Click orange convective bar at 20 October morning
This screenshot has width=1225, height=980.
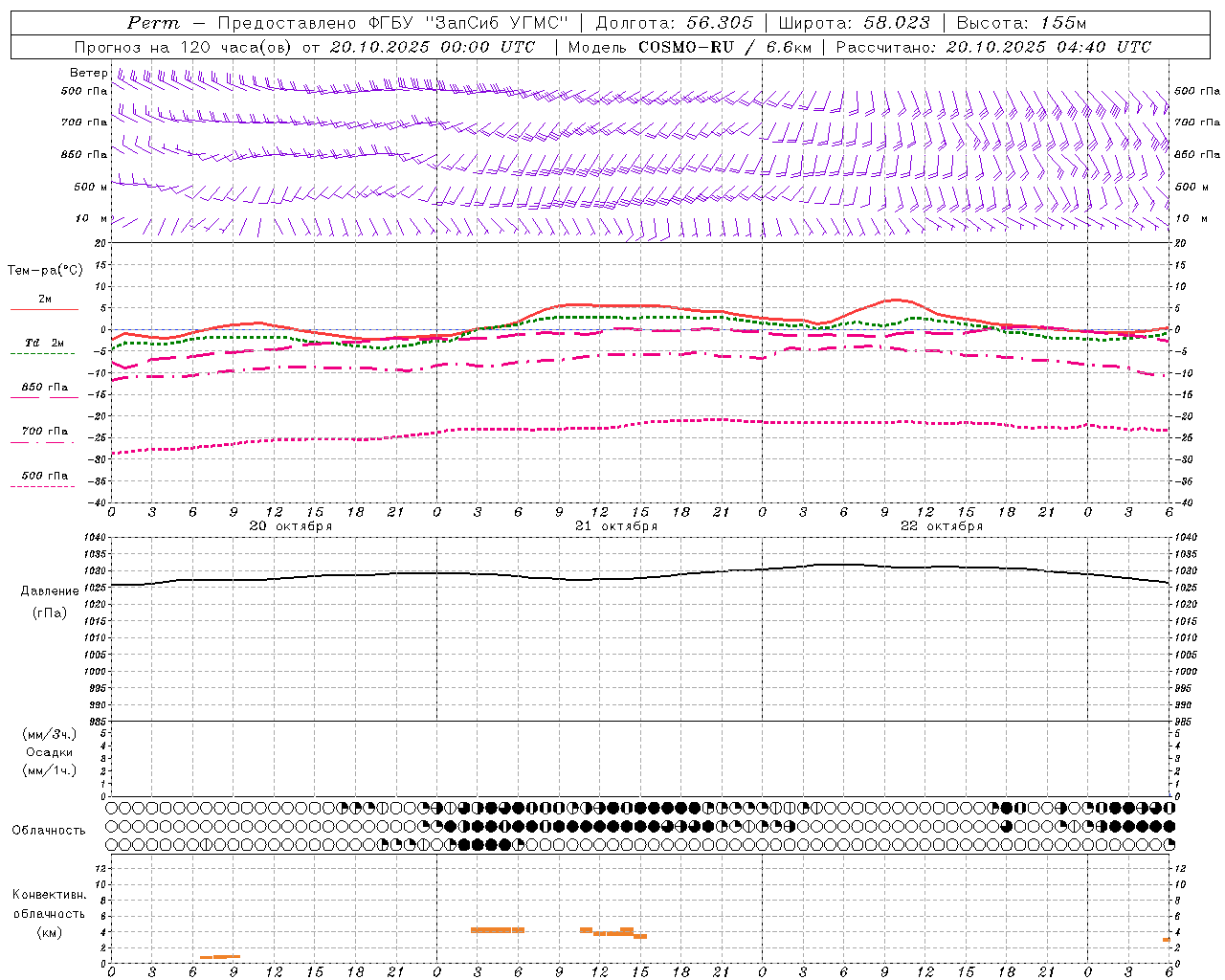(x=220, y=957)
